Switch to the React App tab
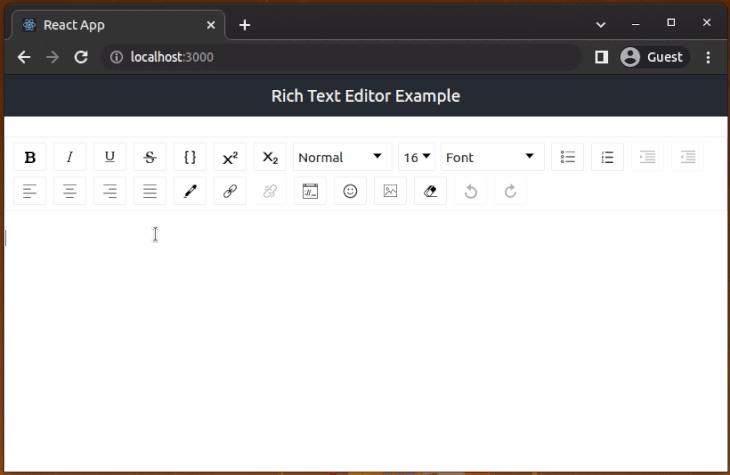The image size is (730, 475). tap(117, 25)
